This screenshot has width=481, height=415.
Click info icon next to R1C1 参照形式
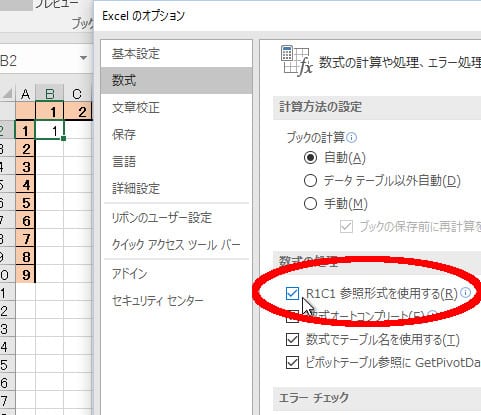466,292
